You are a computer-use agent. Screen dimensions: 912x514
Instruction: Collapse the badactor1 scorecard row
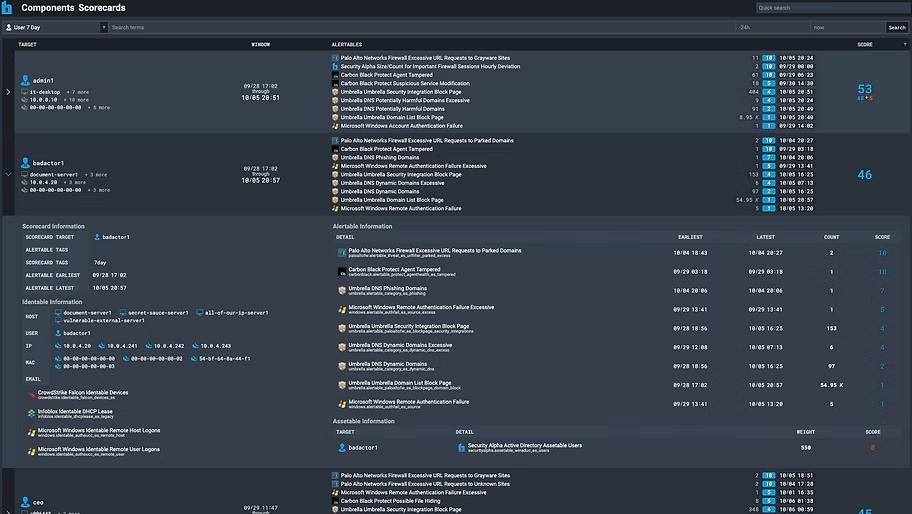click(8, 174)
